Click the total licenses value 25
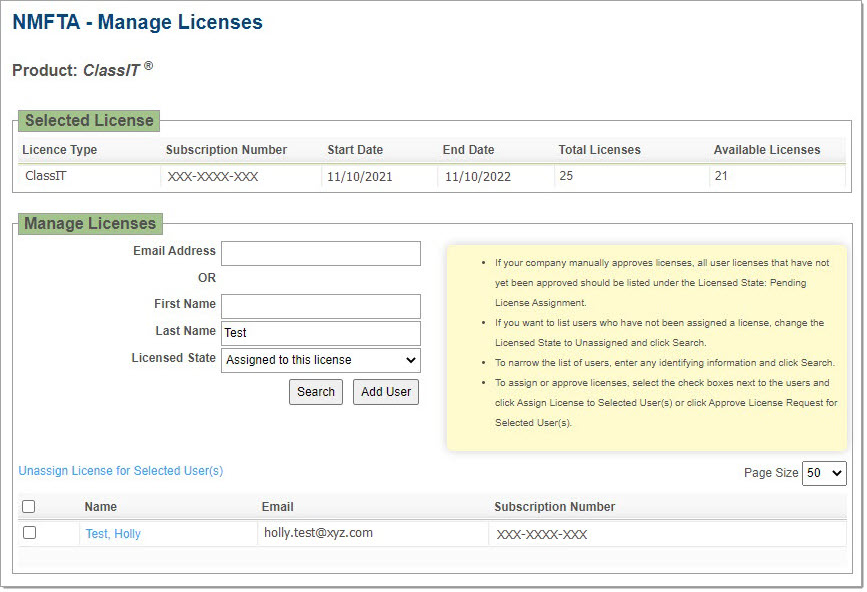The image size is (867, 592). [566, 176]
